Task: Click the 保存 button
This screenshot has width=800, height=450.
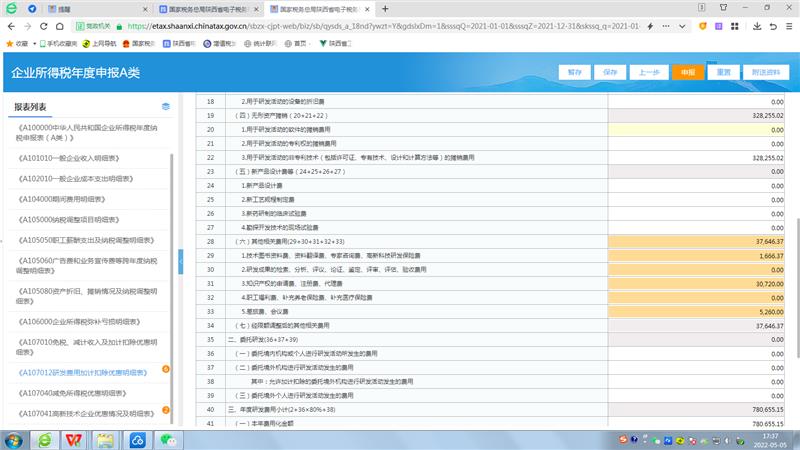Action: pyautogui.click(x=611, y=72)
